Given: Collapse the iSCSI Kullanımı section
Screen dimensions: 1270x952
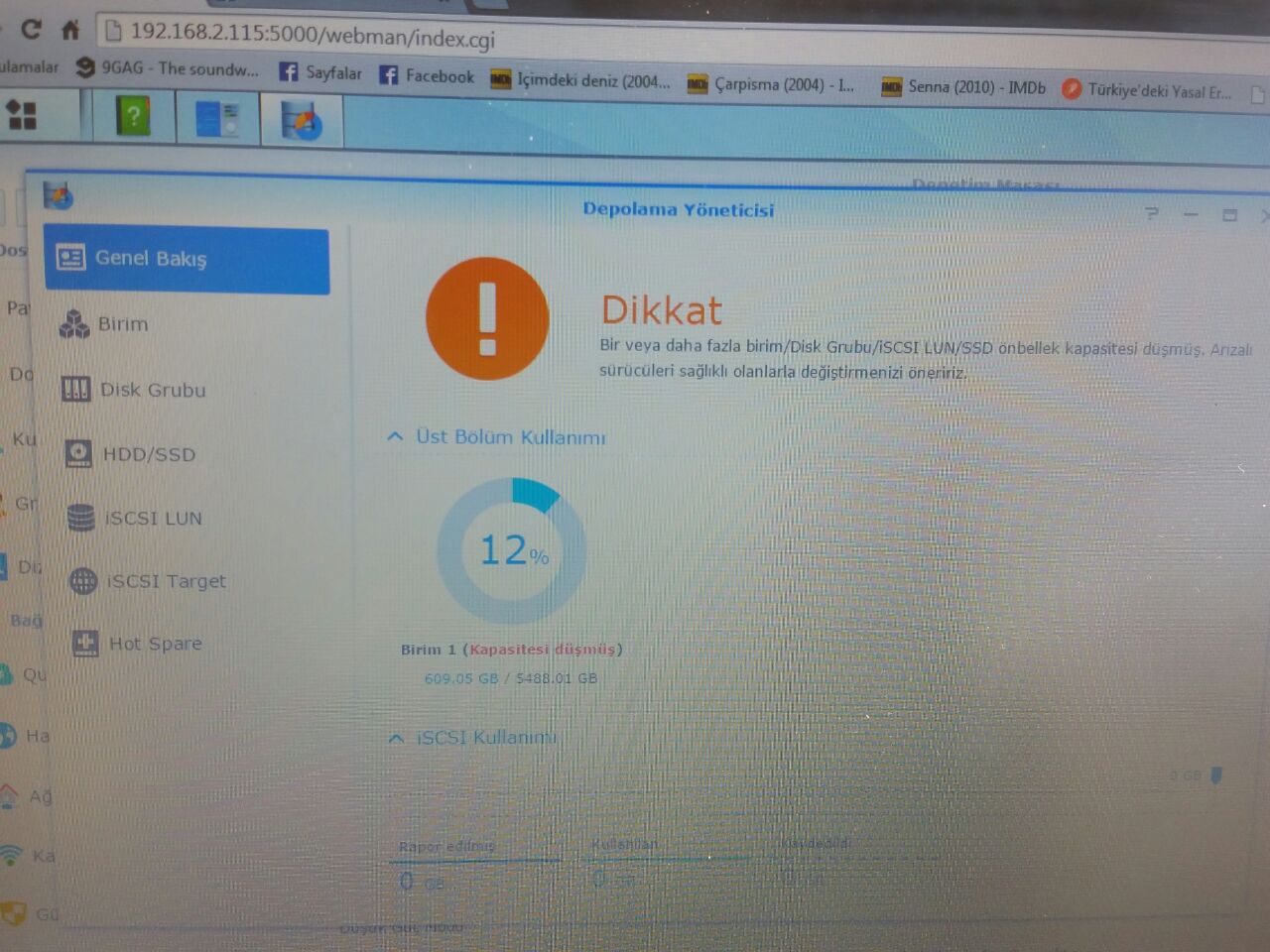Looking at the screenshot, I should [x=396, y=738].
